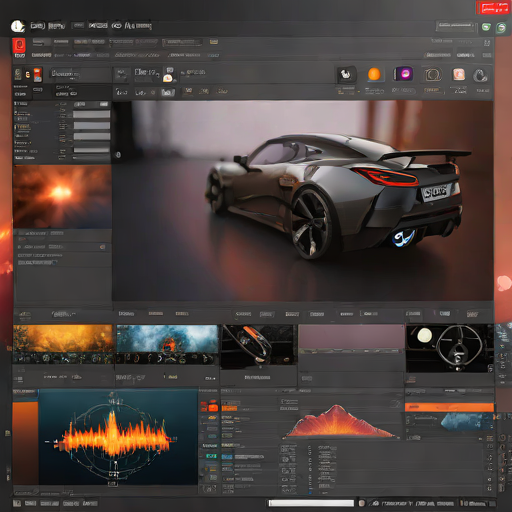Click the orange color strip left of the waveform
Screen dimensions: 512x512
pos(26,443)
